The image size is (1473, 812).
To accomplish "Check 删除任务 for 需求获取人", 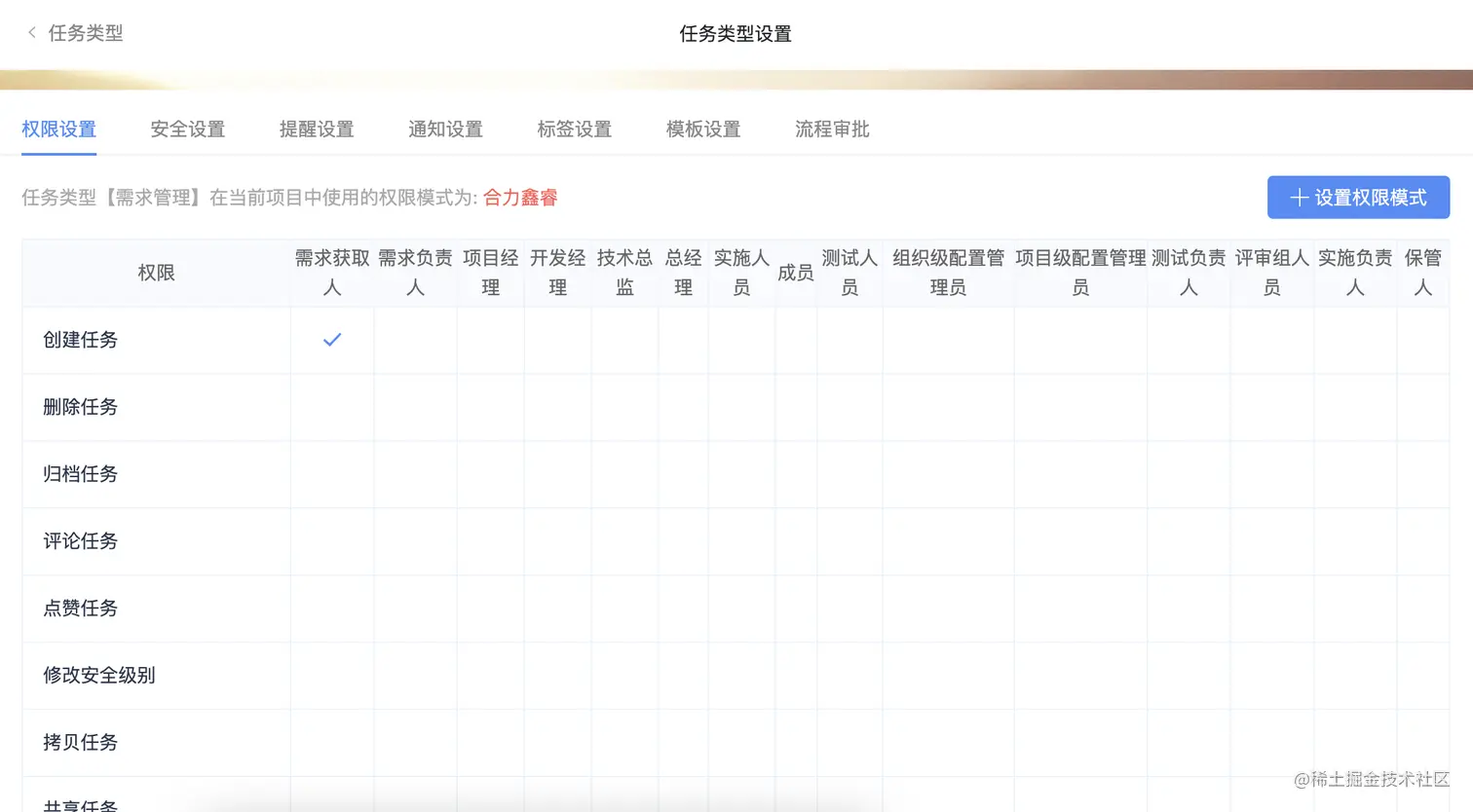I will (x=332, y=407).
